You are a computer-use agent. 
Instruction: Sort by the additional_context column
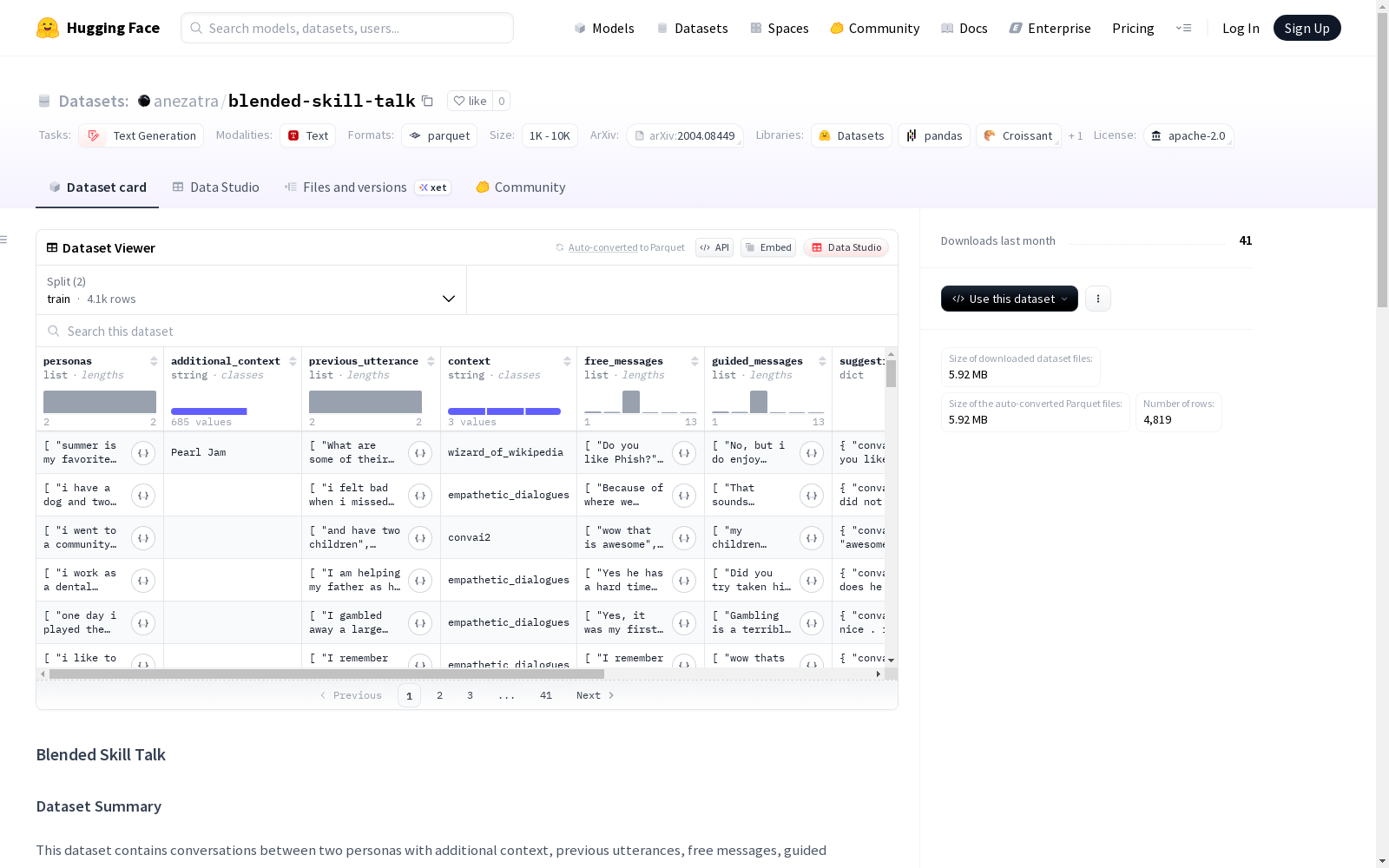click(x=293, y=361)
